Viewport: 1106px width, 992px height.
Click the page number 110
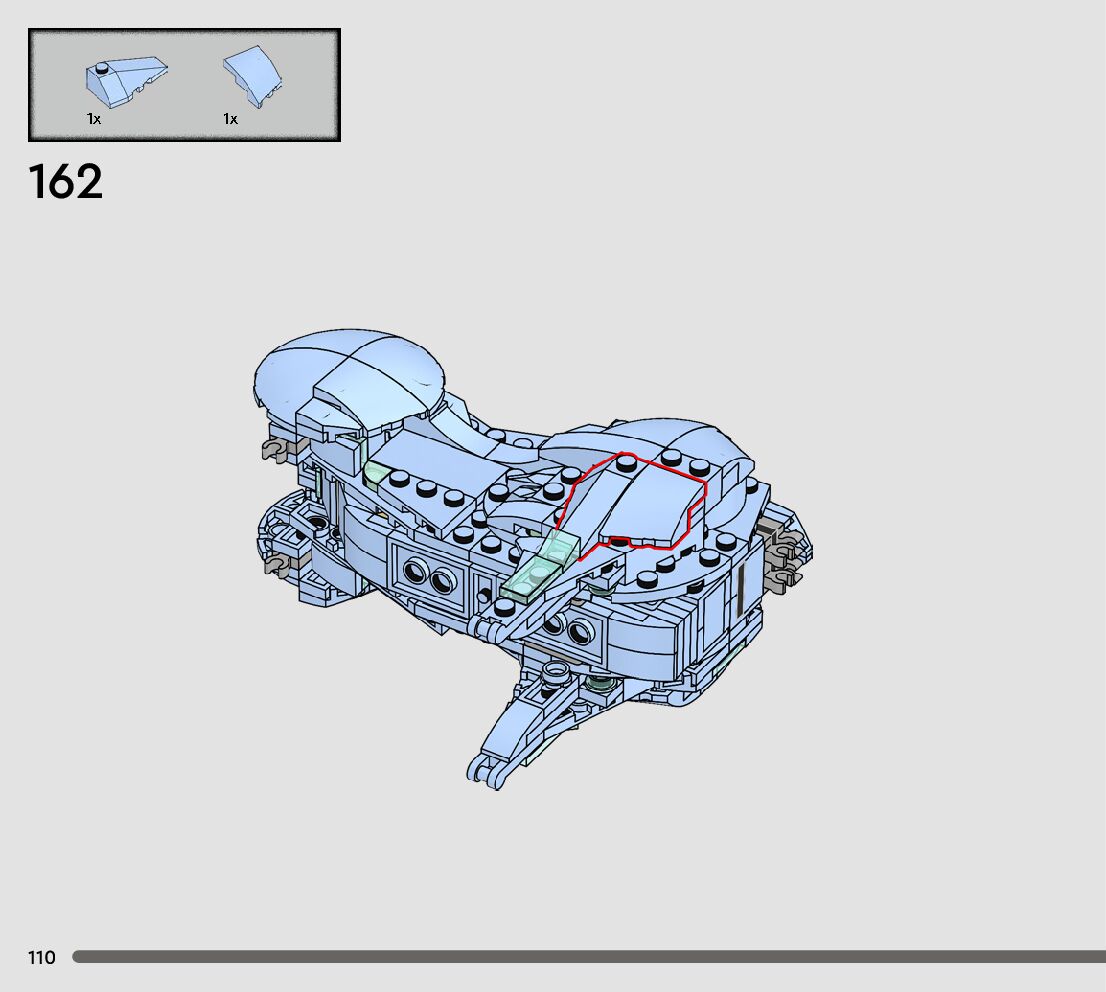click(42, 958)
